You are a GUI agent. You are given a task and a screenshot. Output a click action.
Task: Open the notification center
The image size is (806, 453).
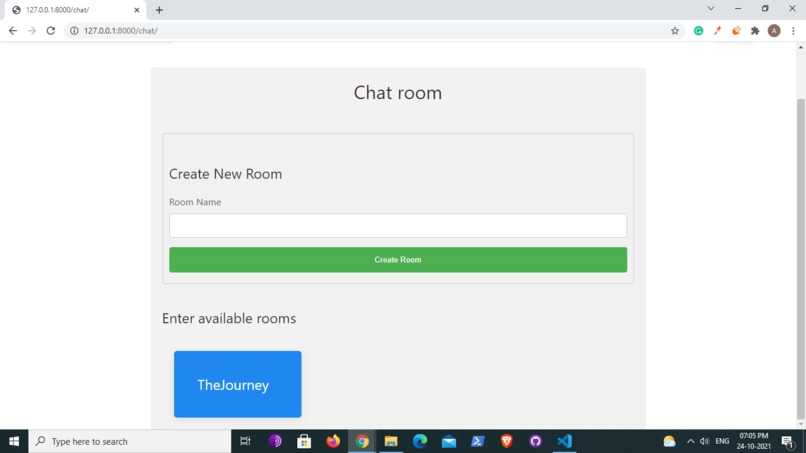click(787, 441)
